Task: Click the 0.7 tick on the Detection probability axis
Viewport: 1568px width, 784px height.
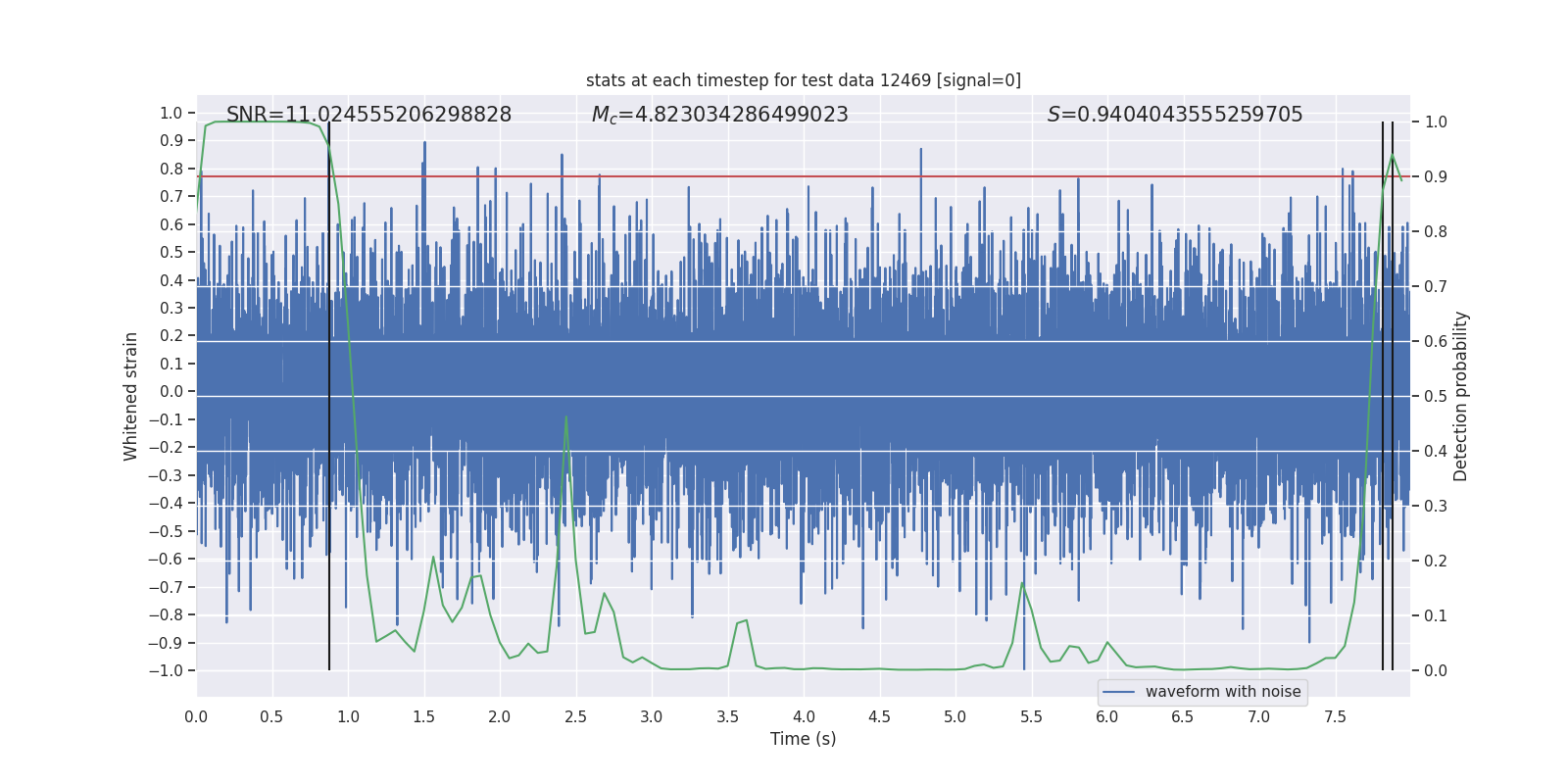Action: (1436, 287)
